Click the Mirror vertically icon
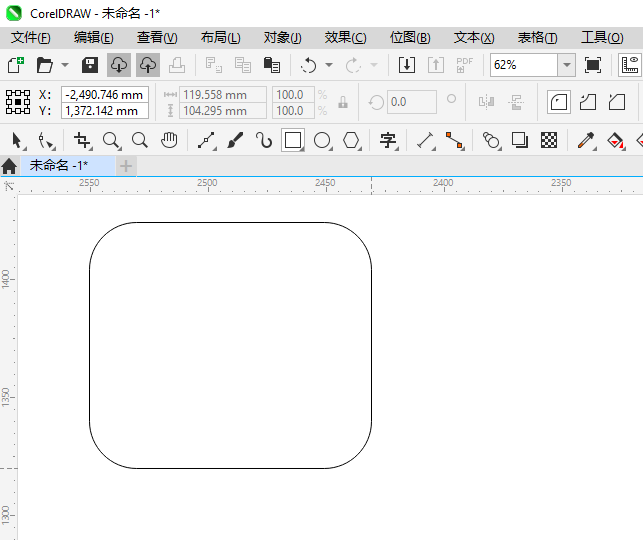 (x=516, y=102)
